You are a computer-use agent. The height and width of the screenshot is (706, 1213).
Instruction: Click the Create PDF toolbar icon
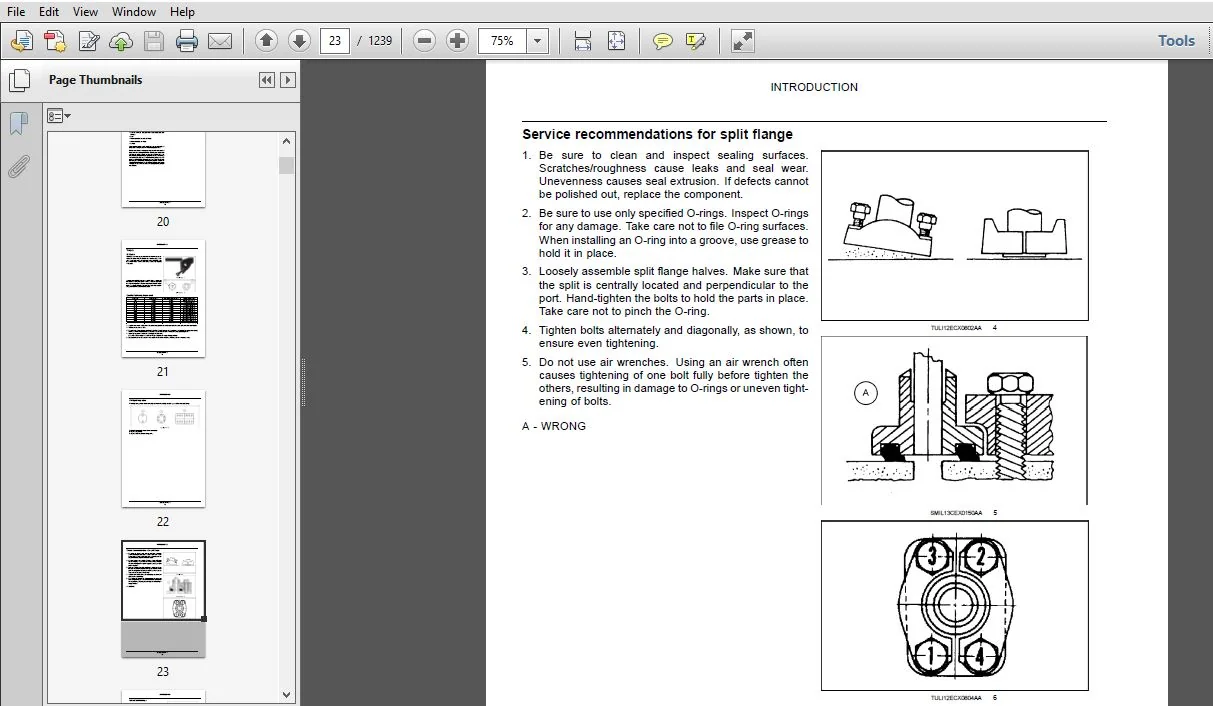point(55,41)
